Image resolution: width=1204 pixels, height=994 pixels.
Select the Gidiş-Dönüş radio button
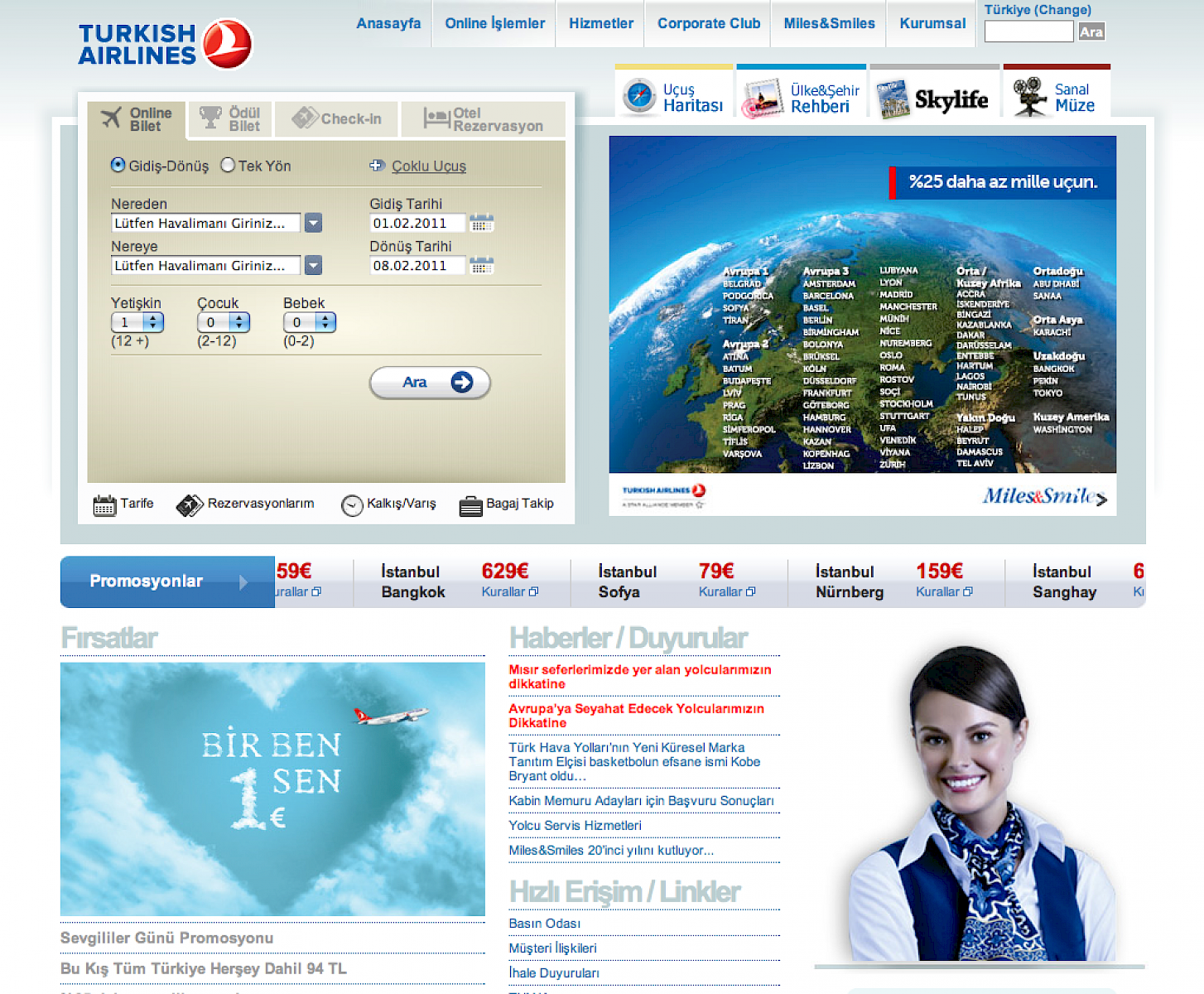(x=118, y=165)
